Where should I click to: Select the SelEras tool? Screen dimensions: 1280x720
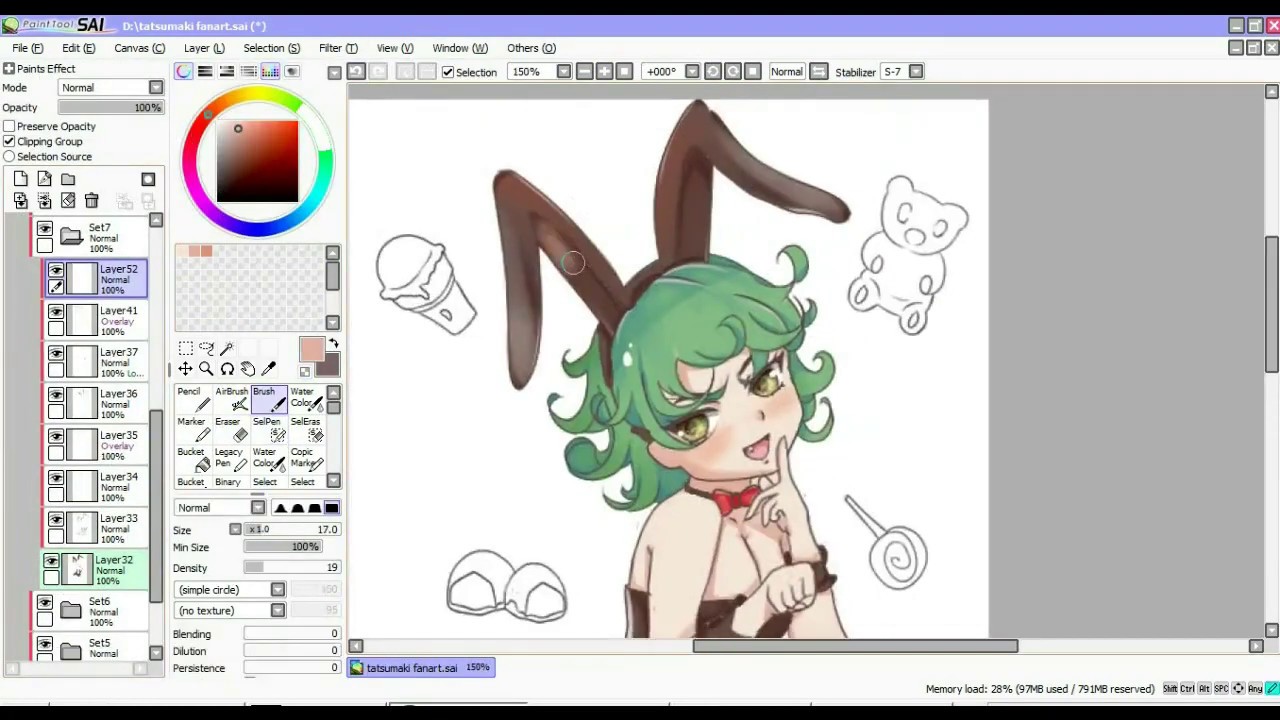point(306,430)
